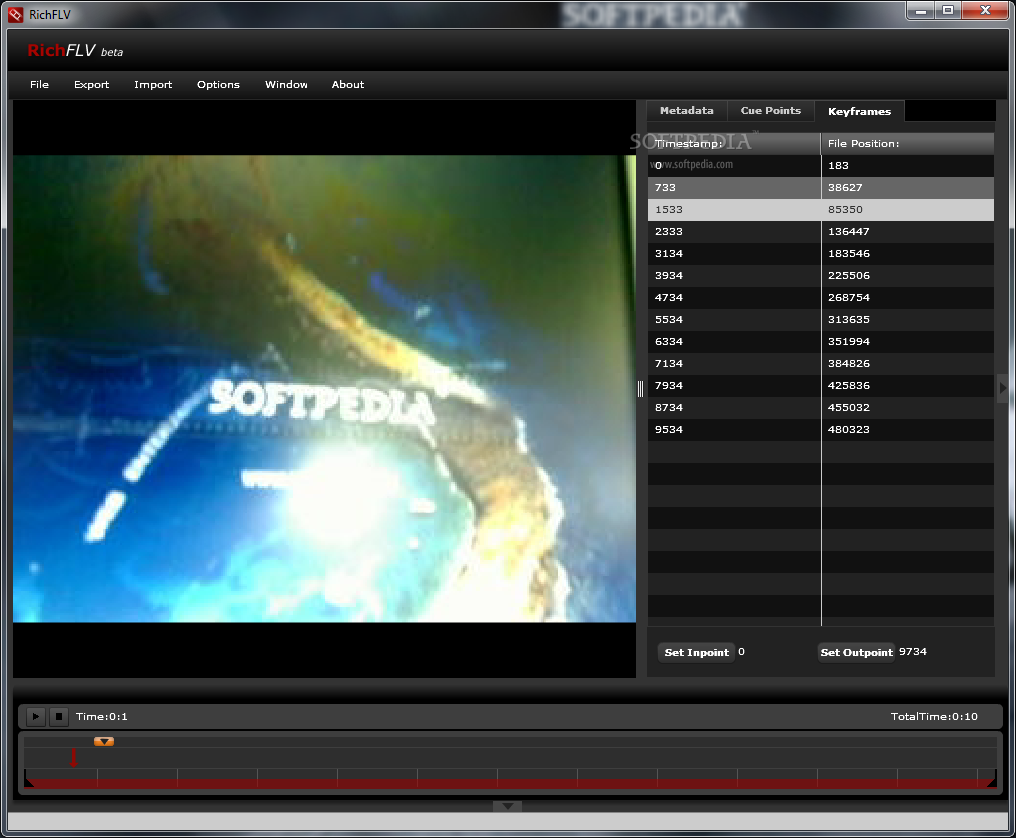Select keyframe row with timestamp 1533

coord(821,209)
